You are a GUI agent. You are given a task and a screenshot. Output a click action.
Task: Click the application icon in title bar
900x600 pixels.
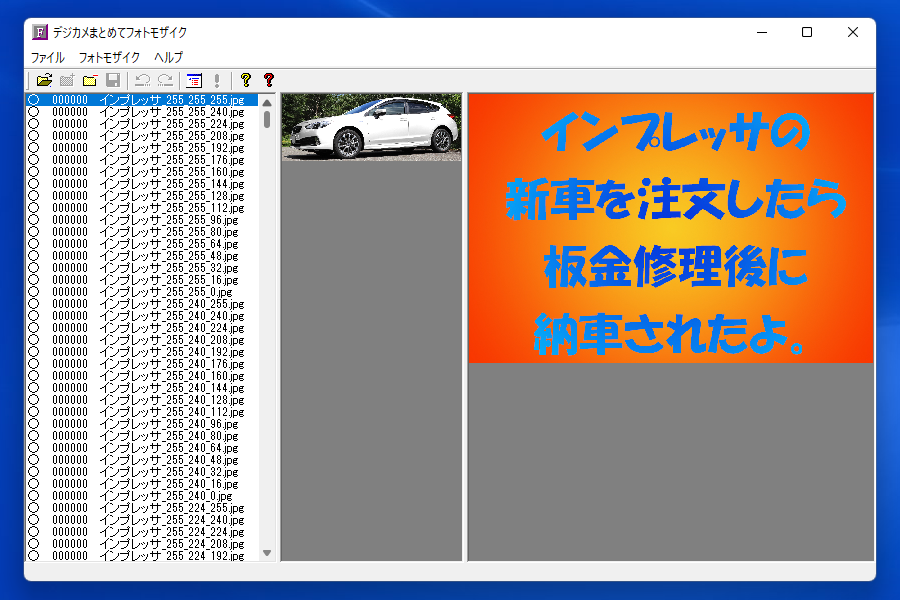39,32
